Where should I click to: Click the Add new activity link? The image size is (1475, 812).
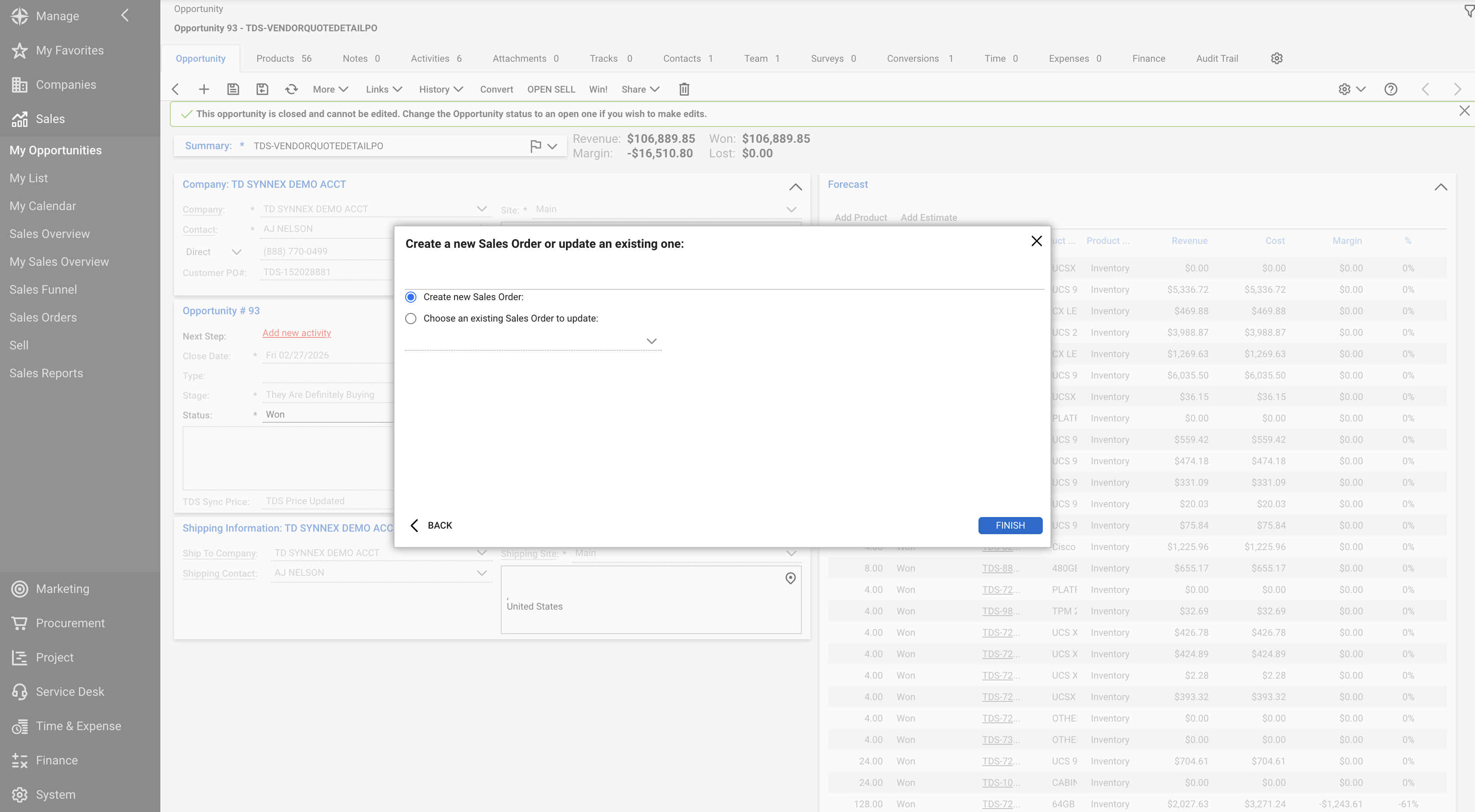[x=297, y=333]
